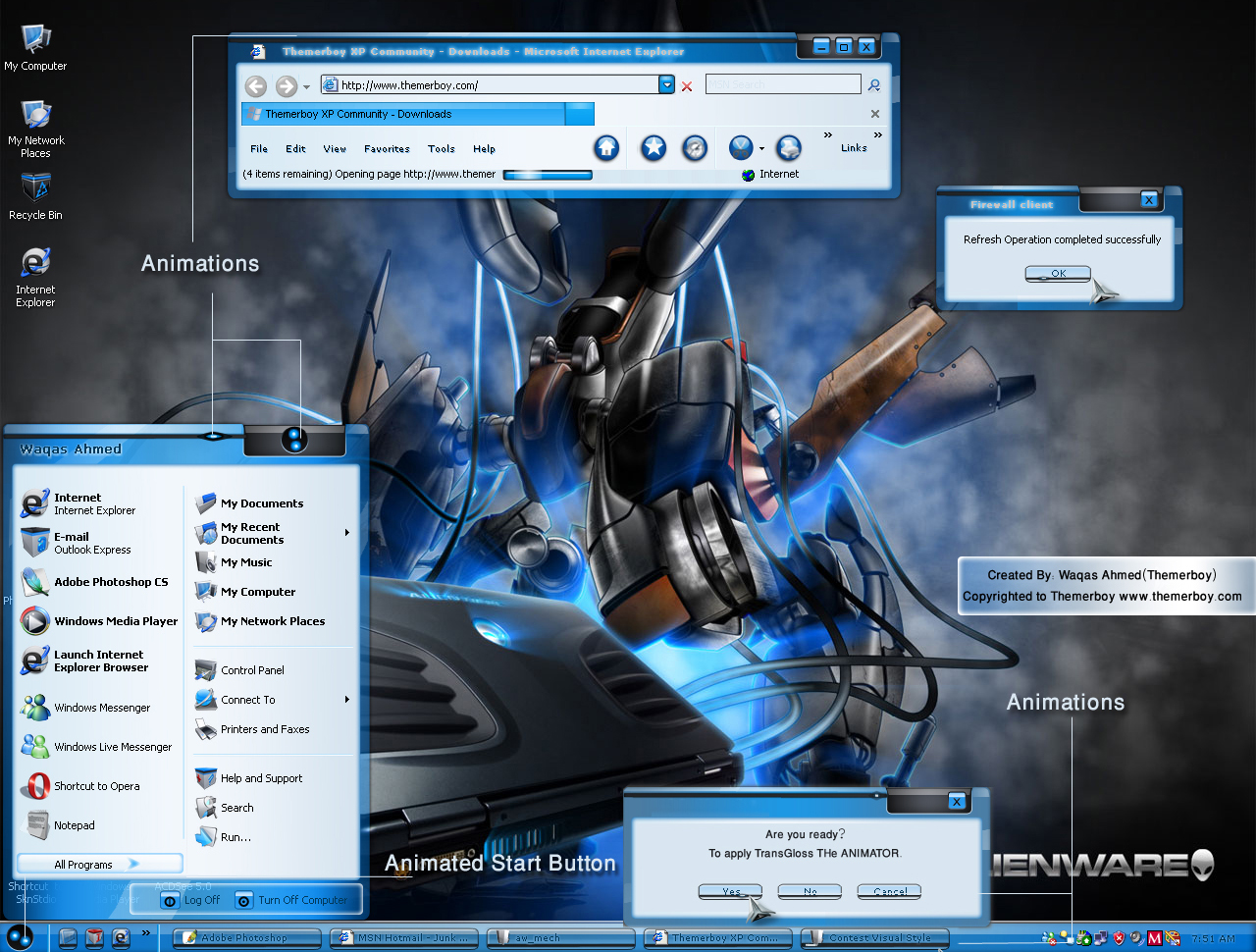The height and width of the screenshot is (952, 1256).
Task: Expand quick launch overflow chevron on taskbar
Action: tap(145, 932)
